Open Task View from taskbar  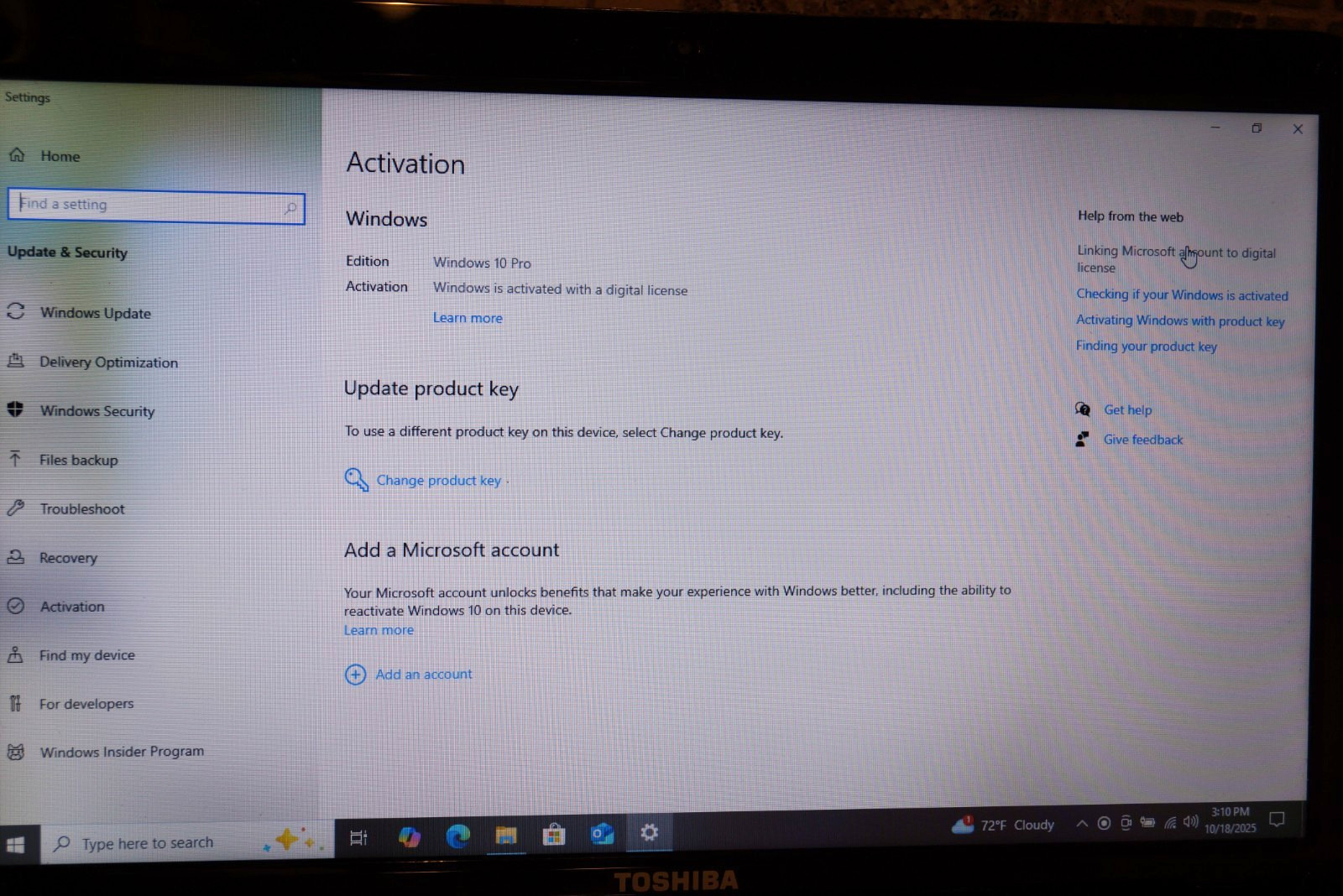point(358,837)
